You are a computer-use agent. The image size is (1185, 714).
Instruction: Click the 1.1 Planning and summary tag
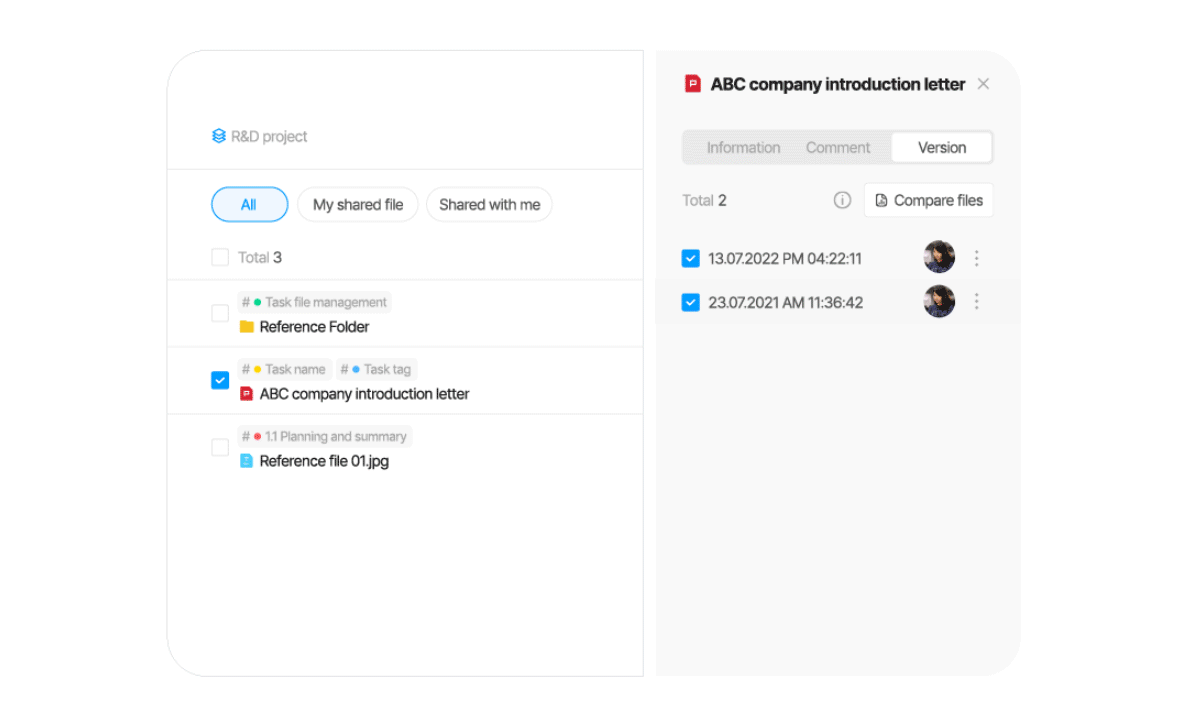pyautogui.click(x=324, y=437)
